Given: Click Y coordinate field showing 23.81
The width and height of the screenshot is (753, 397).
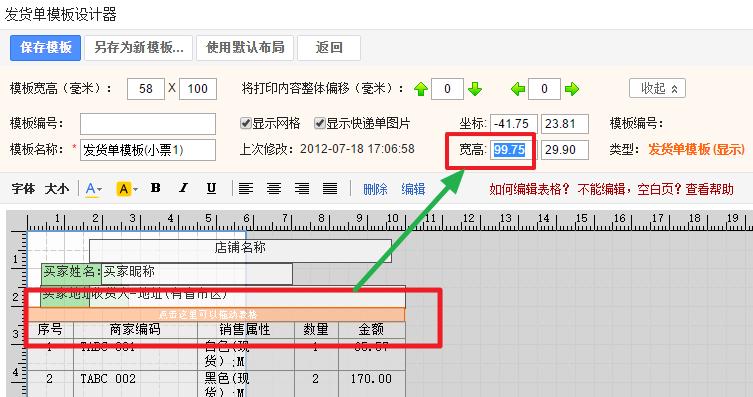Looking at the screenshot, I should coord(565,124).
